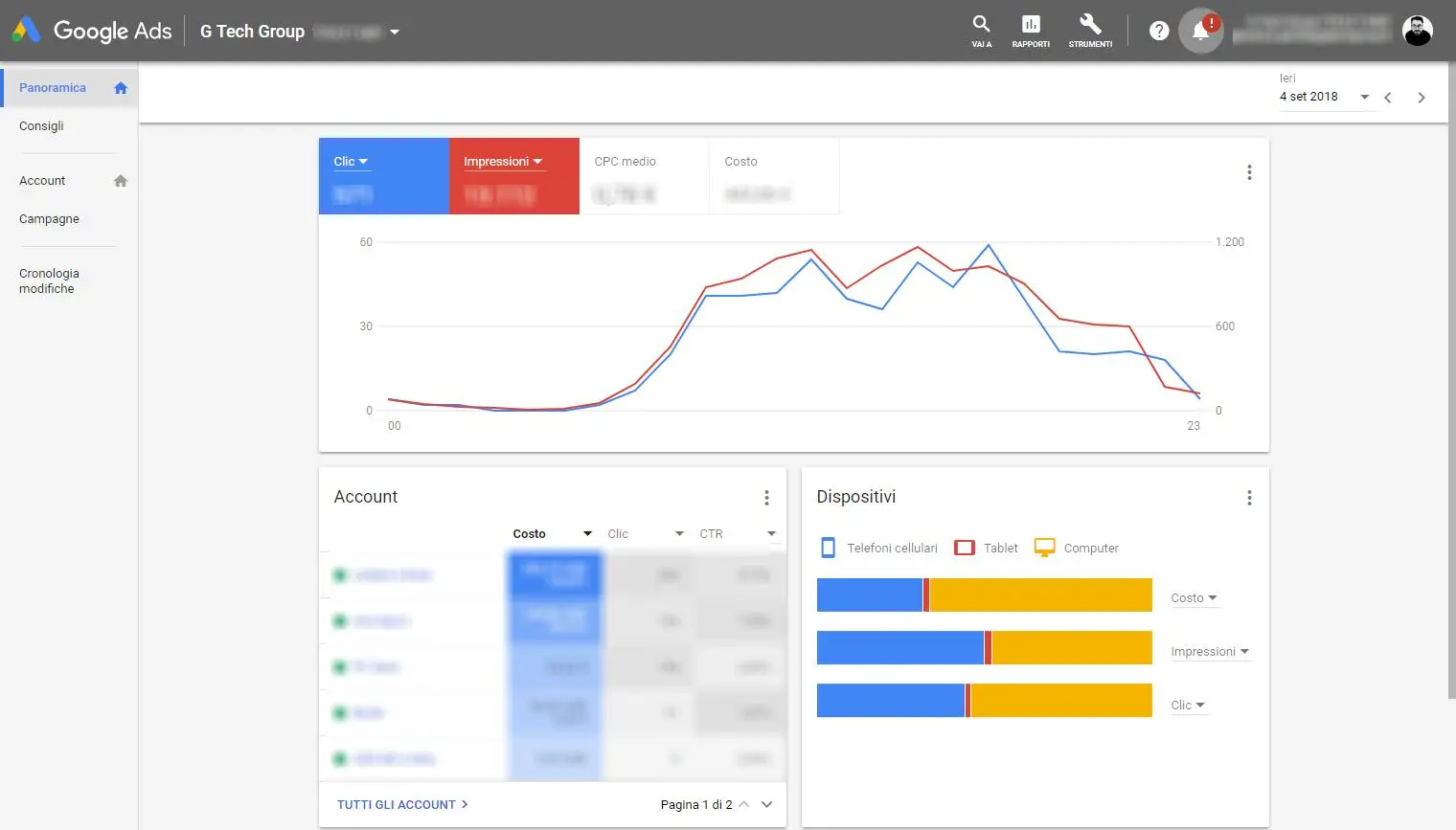Open the Clic metric dropdown on blue tile

click(x=351, y=162)
